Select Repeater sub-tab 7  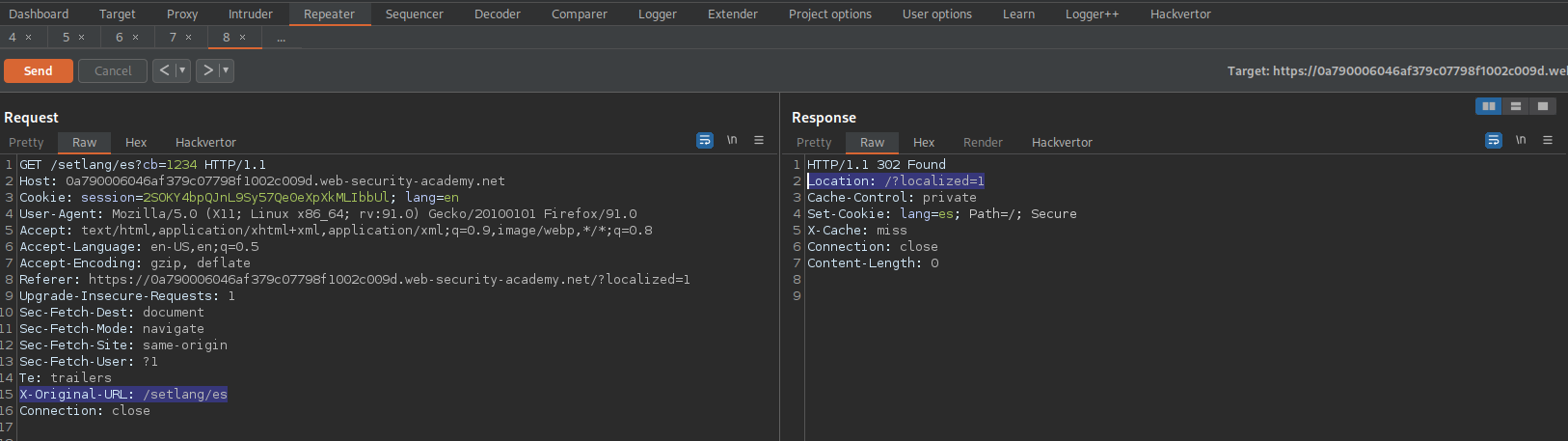click(x=173, y=38)
